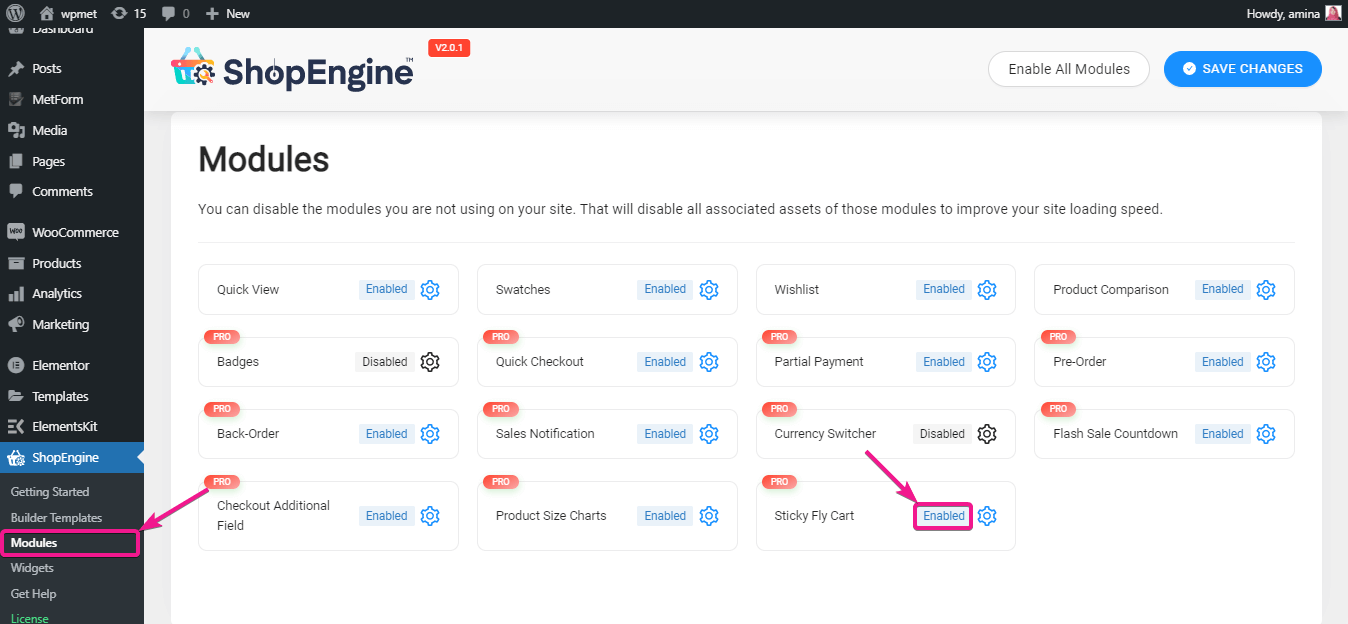Screen dimensions: 1348x624
Task: Open settings gear for Wishlist module
Action: [987, 290]
